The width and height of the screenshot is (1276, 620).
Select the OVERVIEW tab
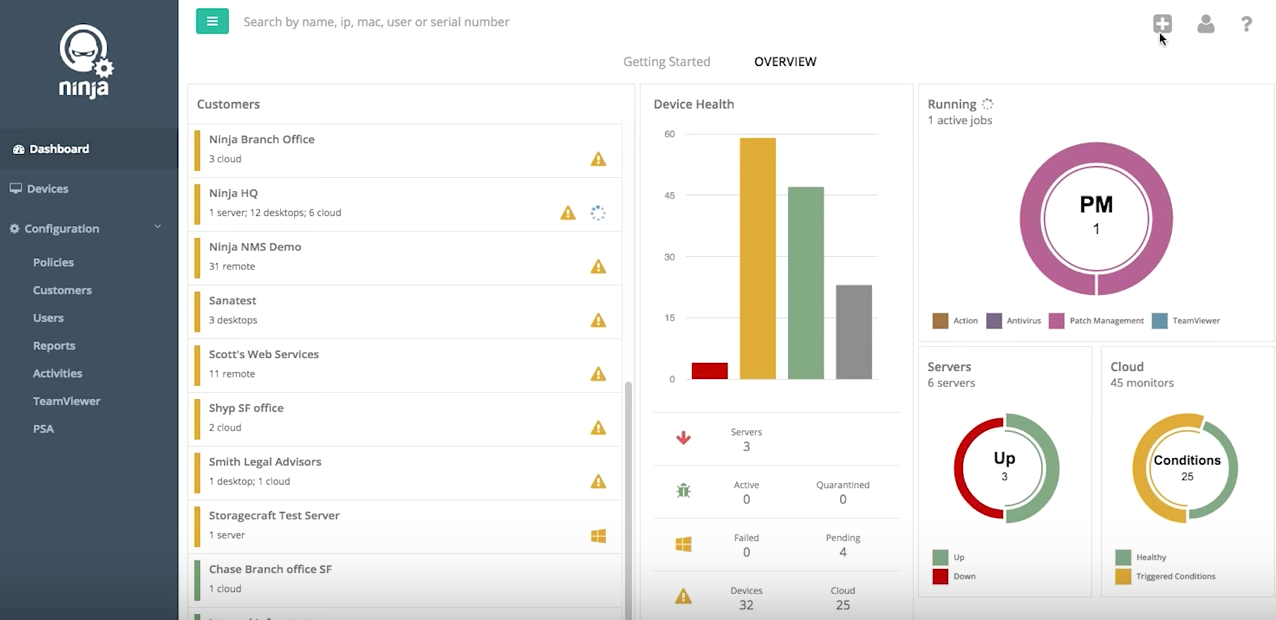785,62
